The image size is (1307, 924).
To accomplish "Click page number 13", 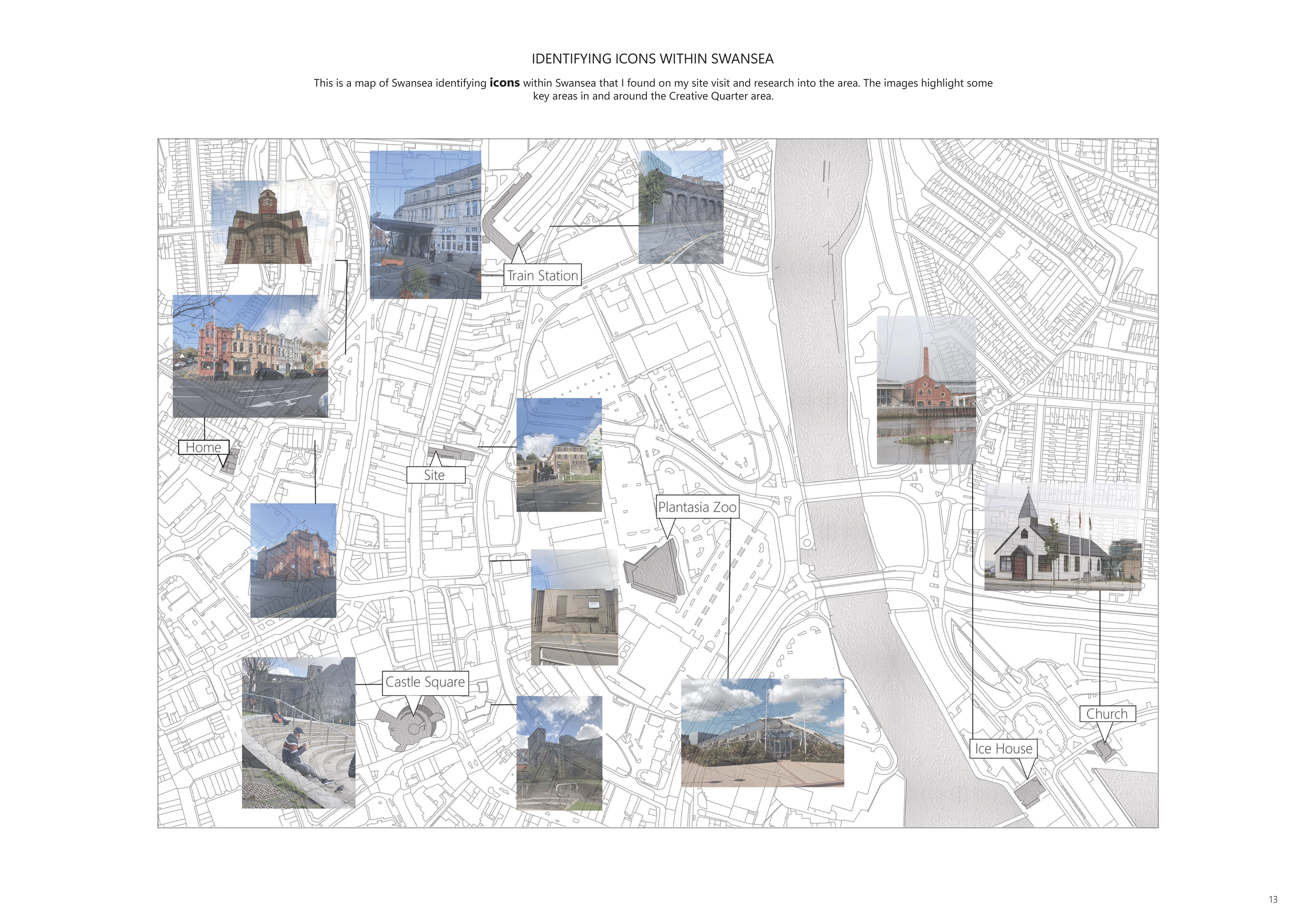I will click(1273, 899).
